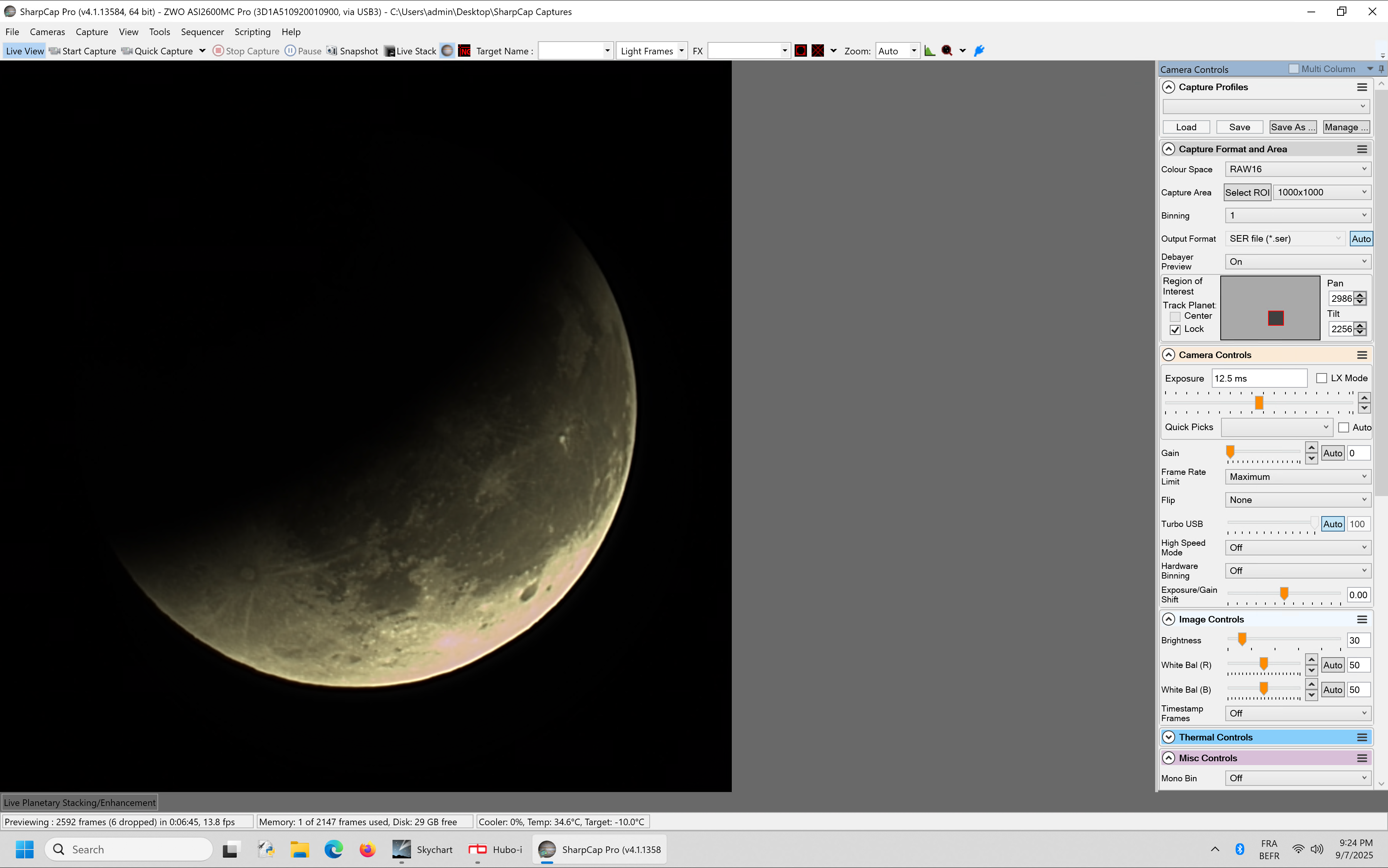Click the red circle reticule icon

coord(800,51)
